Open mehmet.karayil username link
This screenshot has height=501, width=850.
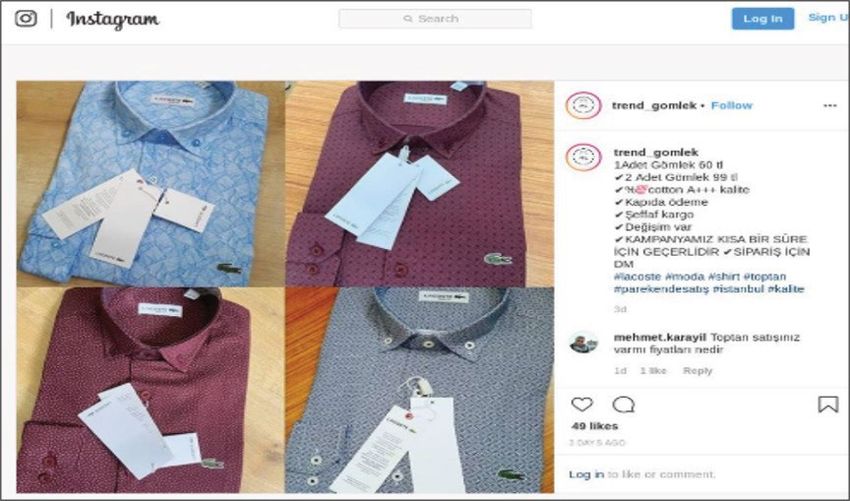[660, 337]
